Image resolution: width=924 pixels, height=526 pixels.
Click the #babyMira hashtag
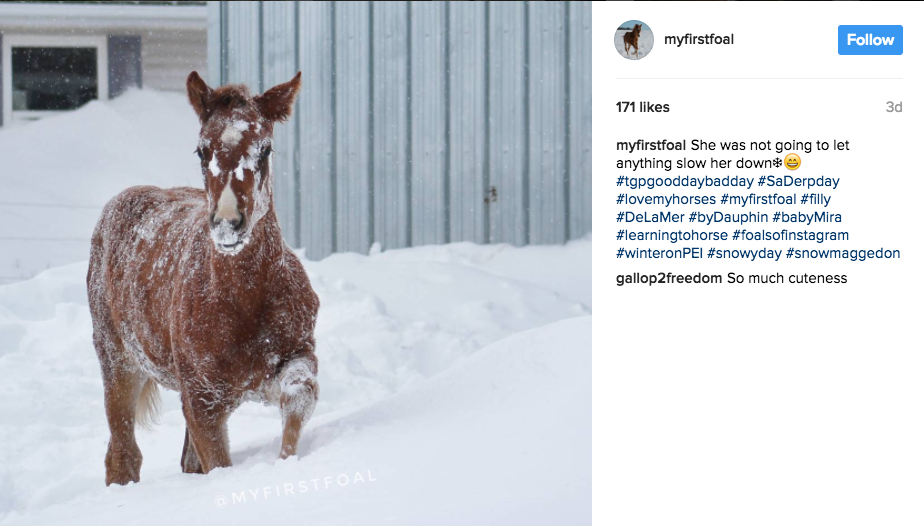tap(810, 217)
